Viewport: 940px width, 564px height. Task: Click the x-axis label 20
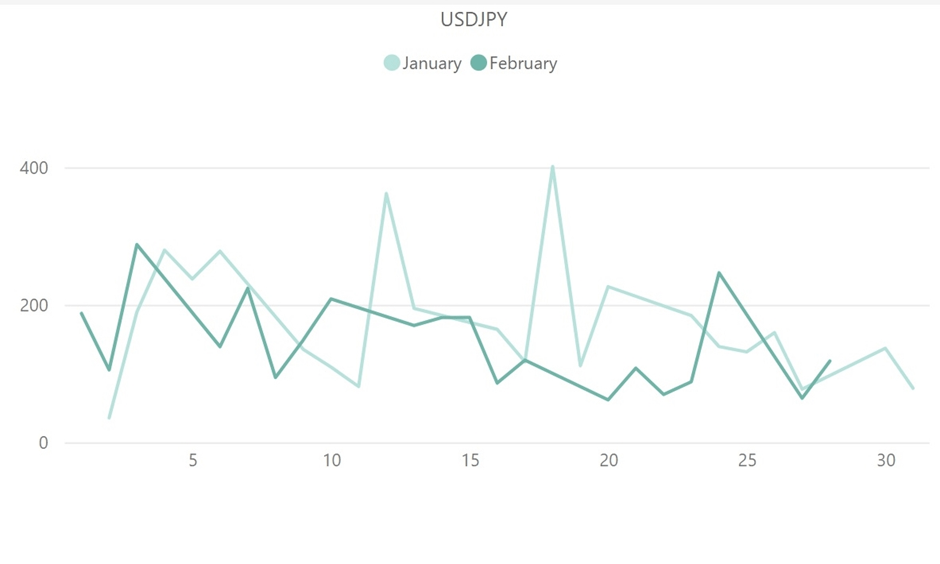pos(608,461)
